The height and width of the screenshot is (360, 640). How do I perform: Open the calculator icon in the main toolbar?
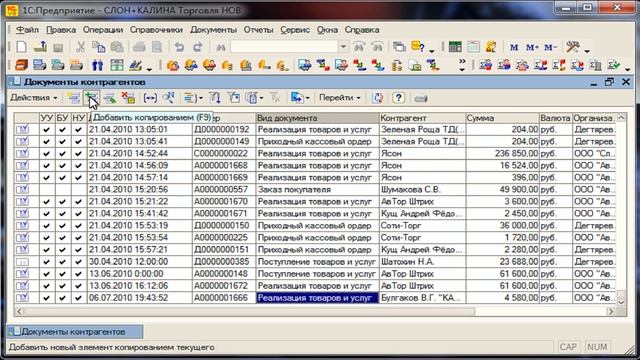(455, 47)
